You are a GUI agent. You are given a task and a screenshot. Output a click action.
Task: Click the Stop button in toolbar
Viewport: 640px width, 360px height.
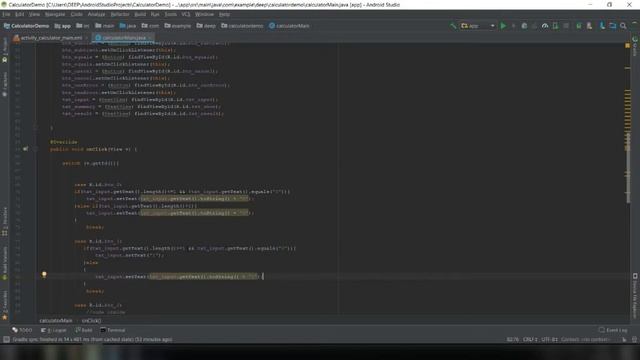click(566, 26)
